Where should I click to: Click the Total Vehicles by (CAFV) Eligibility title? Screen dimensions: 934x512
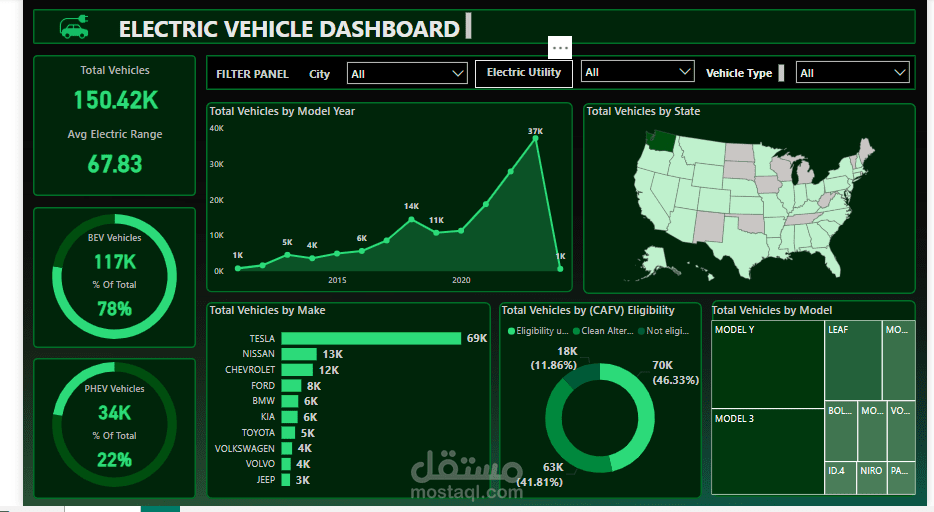588,310
